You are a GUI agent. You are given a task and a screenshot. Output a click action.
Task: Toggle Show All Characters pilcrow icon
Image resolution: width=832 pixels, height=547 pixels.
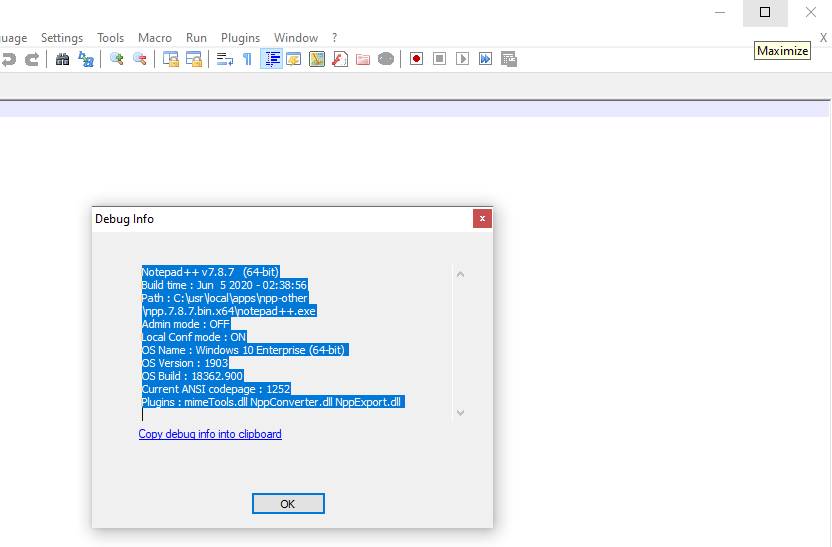click(247, 59)
